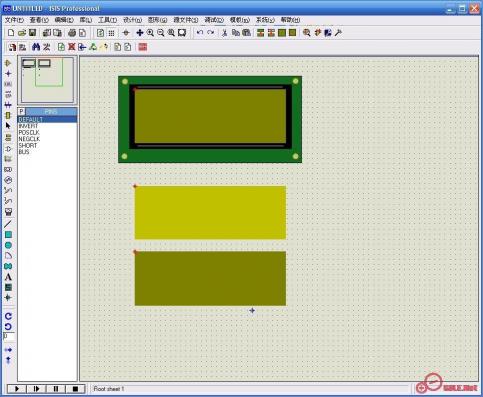Click the cut scissors icon

pyautogui.click(x=224, y=33)
